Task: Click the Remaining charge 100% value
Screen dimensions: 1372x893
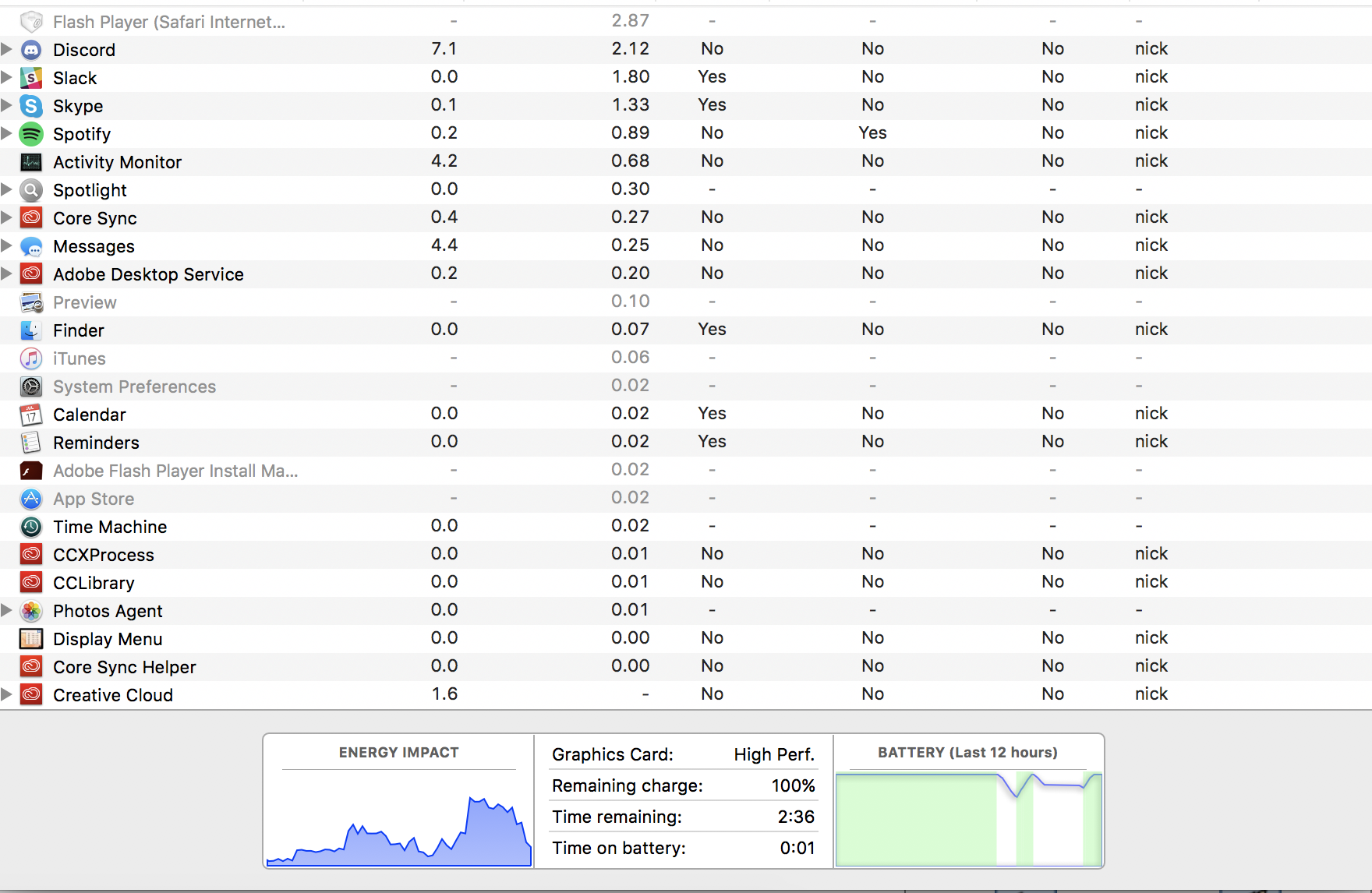Action: [794, 785]
